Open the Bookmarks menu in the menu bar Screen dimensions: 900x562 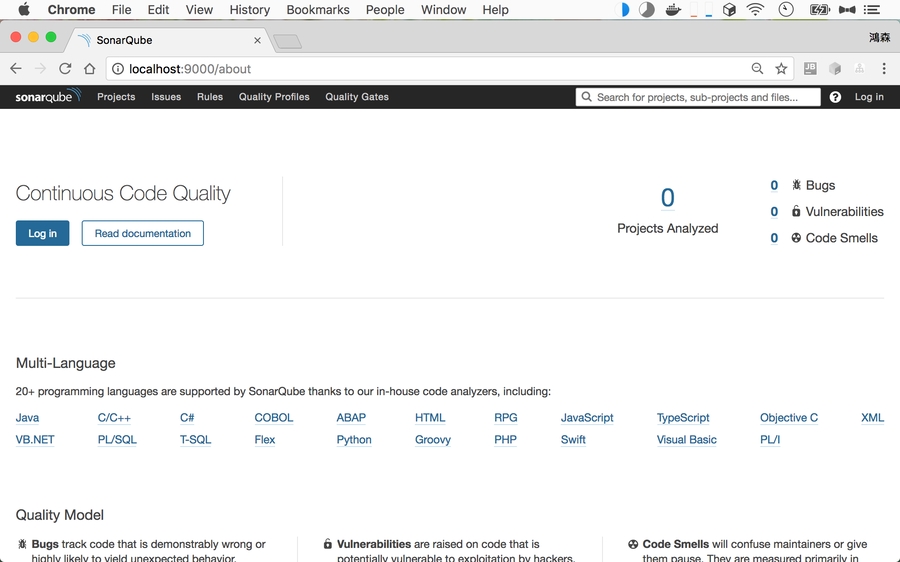point(318,10)
